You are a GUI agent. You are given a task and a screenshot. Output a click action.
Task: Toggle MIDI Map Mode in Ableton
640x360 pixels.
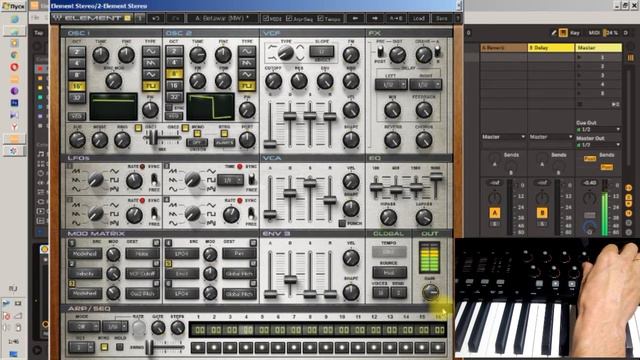[594, 33]
